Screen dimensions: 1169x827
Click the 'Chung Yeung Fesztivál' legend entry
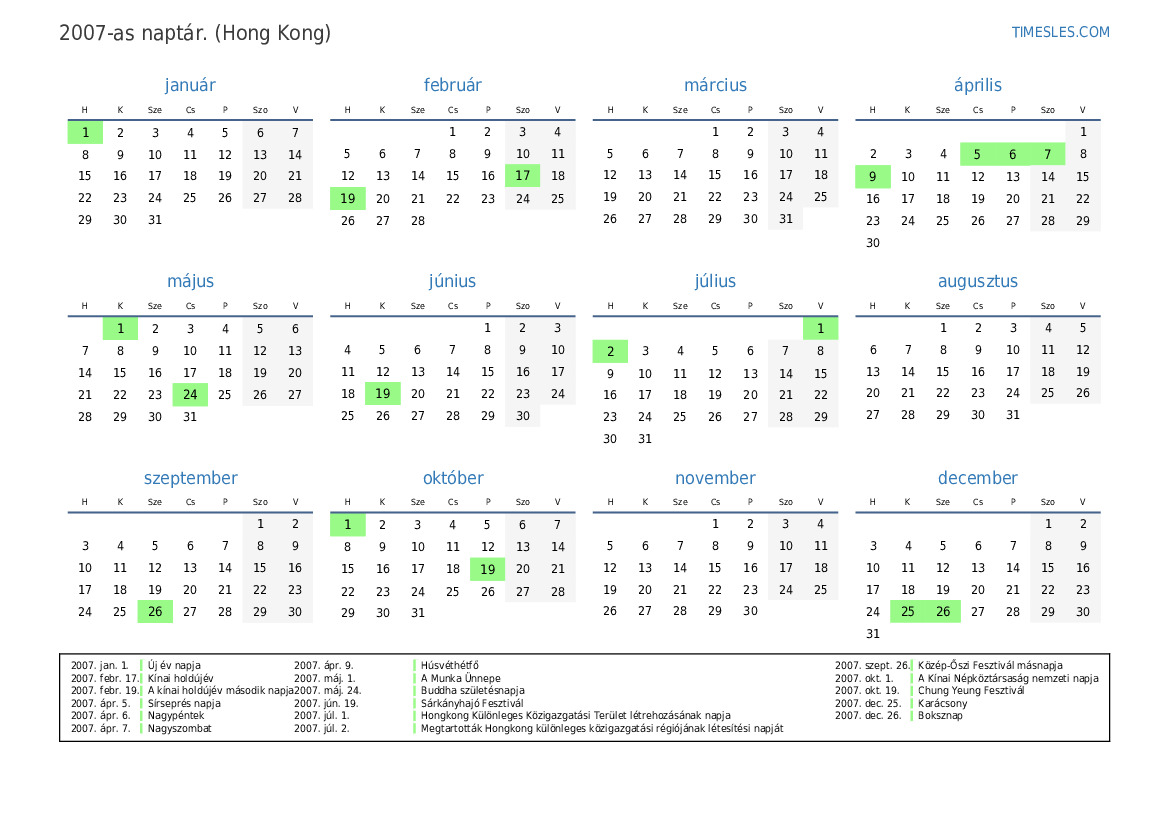pyautogui.click(x=971, y=691)
